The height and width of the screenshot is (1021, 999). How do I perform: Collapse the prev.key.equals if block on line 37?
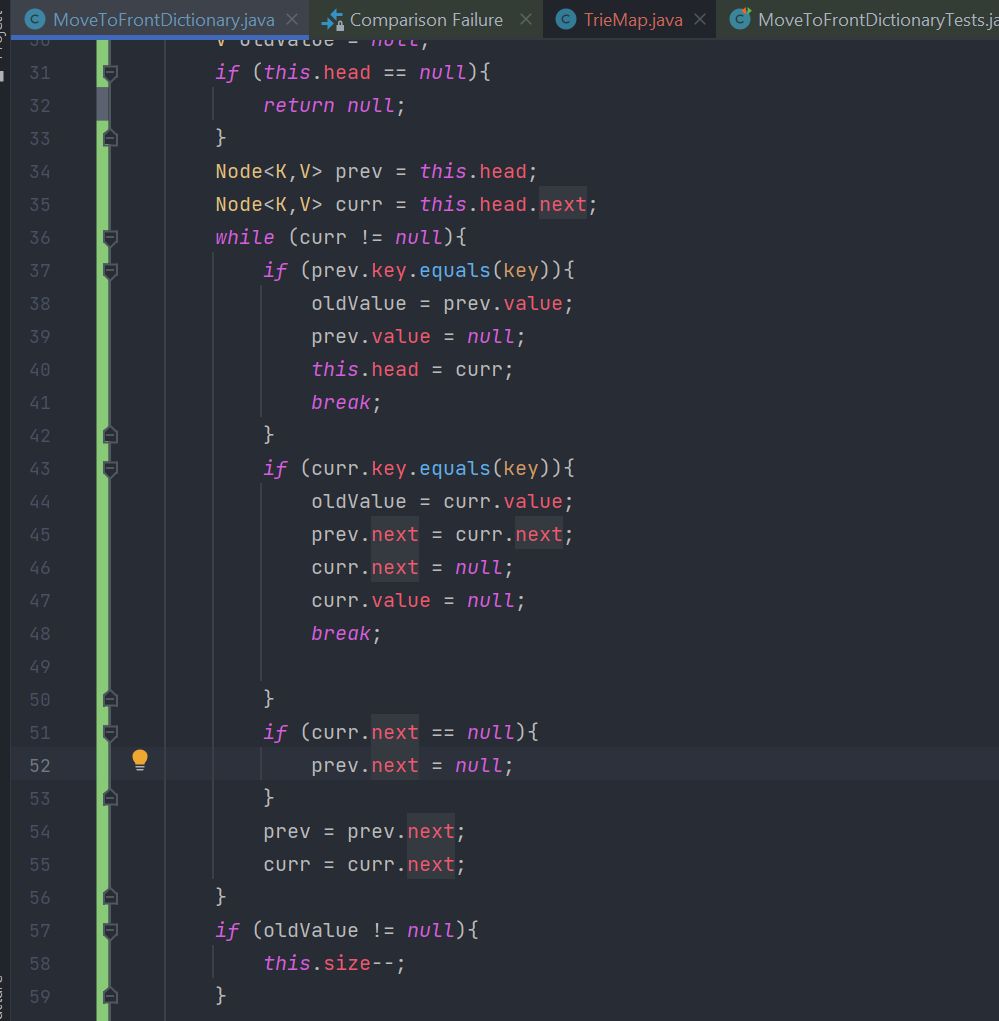111,271
